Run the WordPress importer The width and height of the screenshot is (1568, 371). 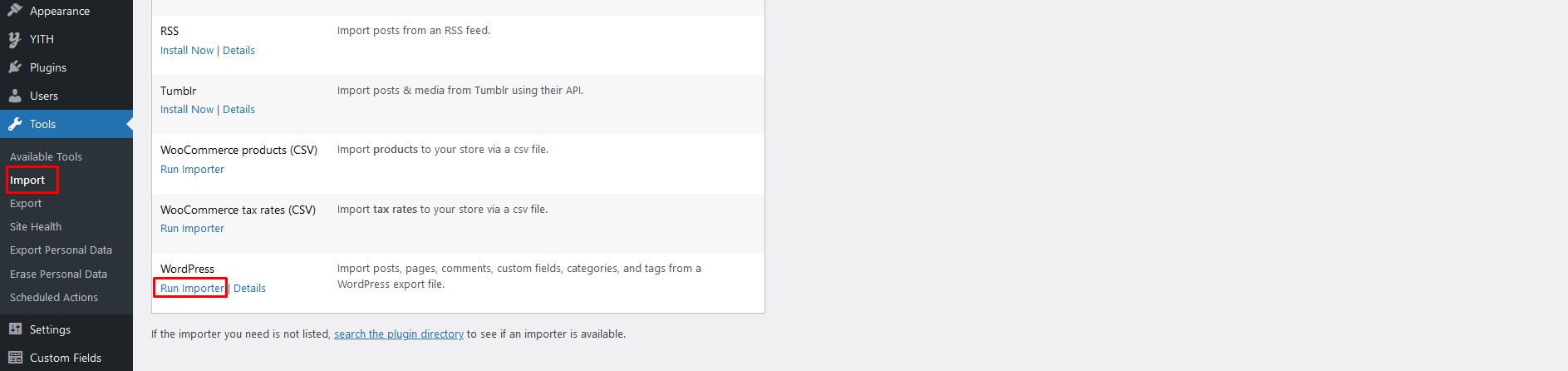(192, 288)
